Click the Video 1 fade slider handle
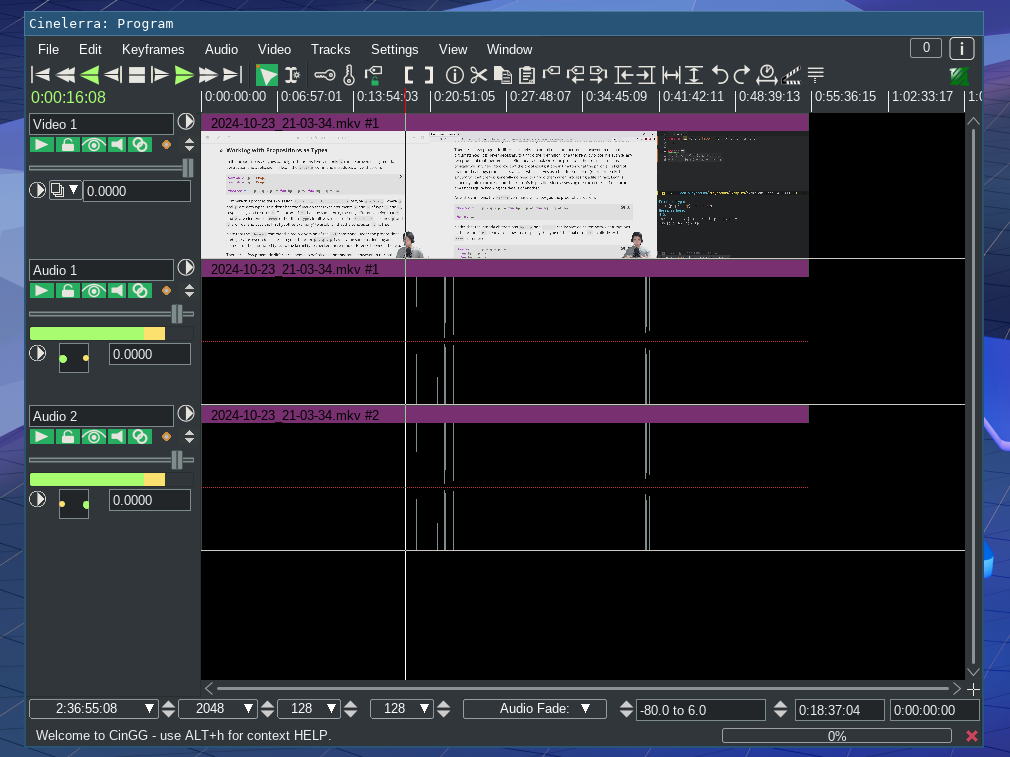This screenshot has height=757, width=1010. (187, 168)
